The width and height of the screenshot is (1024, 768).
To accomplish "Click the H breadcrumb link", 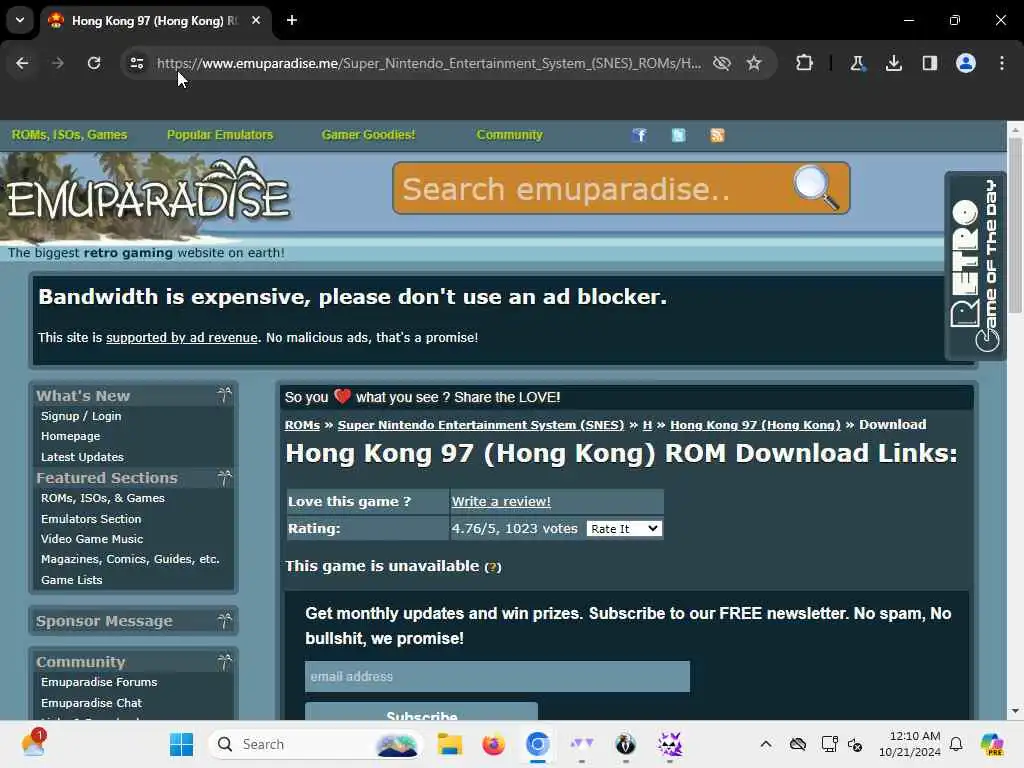I will tap(647, 425).
